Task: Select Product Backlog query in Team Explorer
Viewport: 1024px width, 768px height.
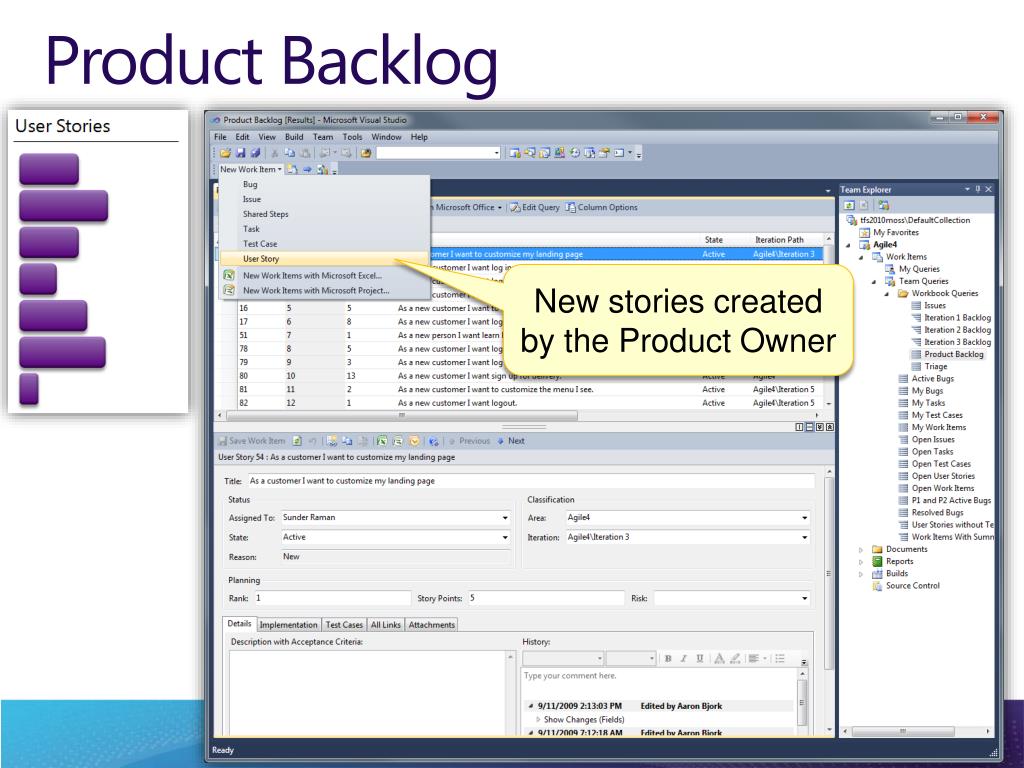Action: (x=953, y=354)
